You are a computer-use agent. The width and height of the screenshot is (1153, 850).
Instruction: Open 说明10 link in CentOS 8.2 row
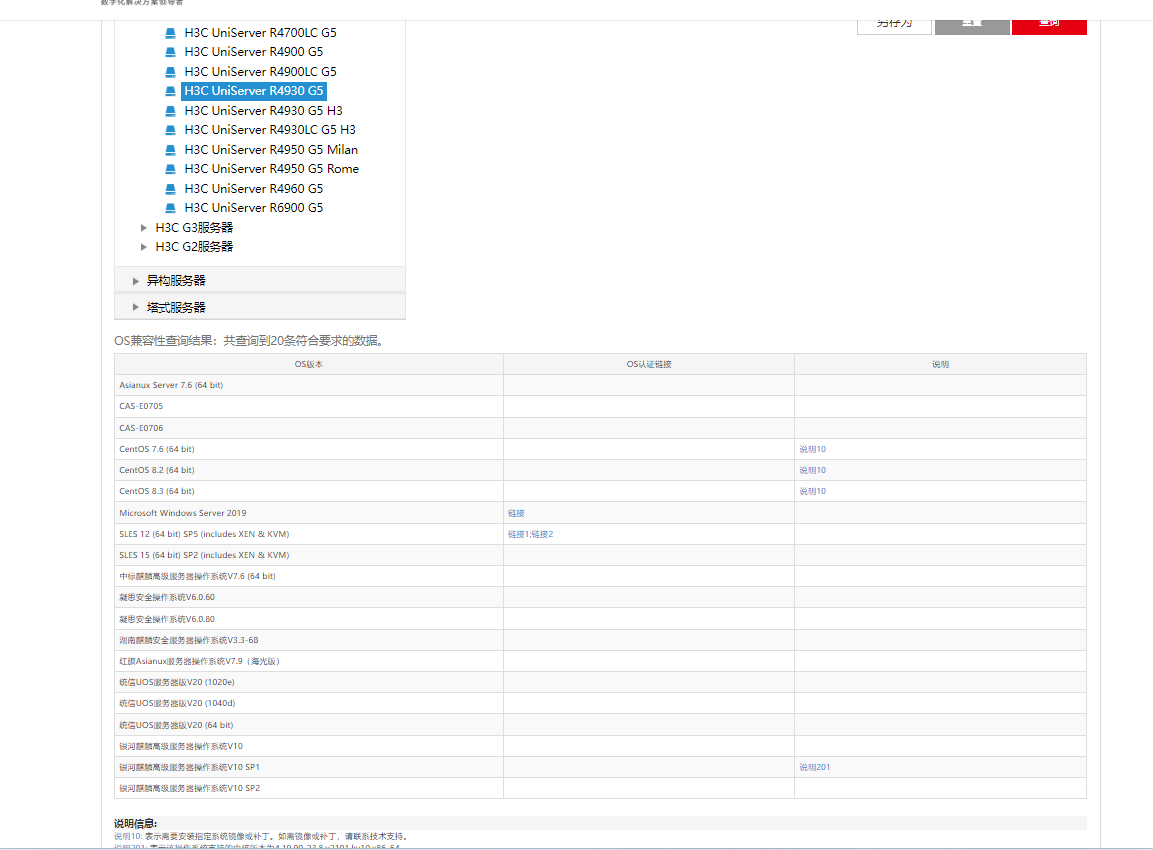(813, 470)
